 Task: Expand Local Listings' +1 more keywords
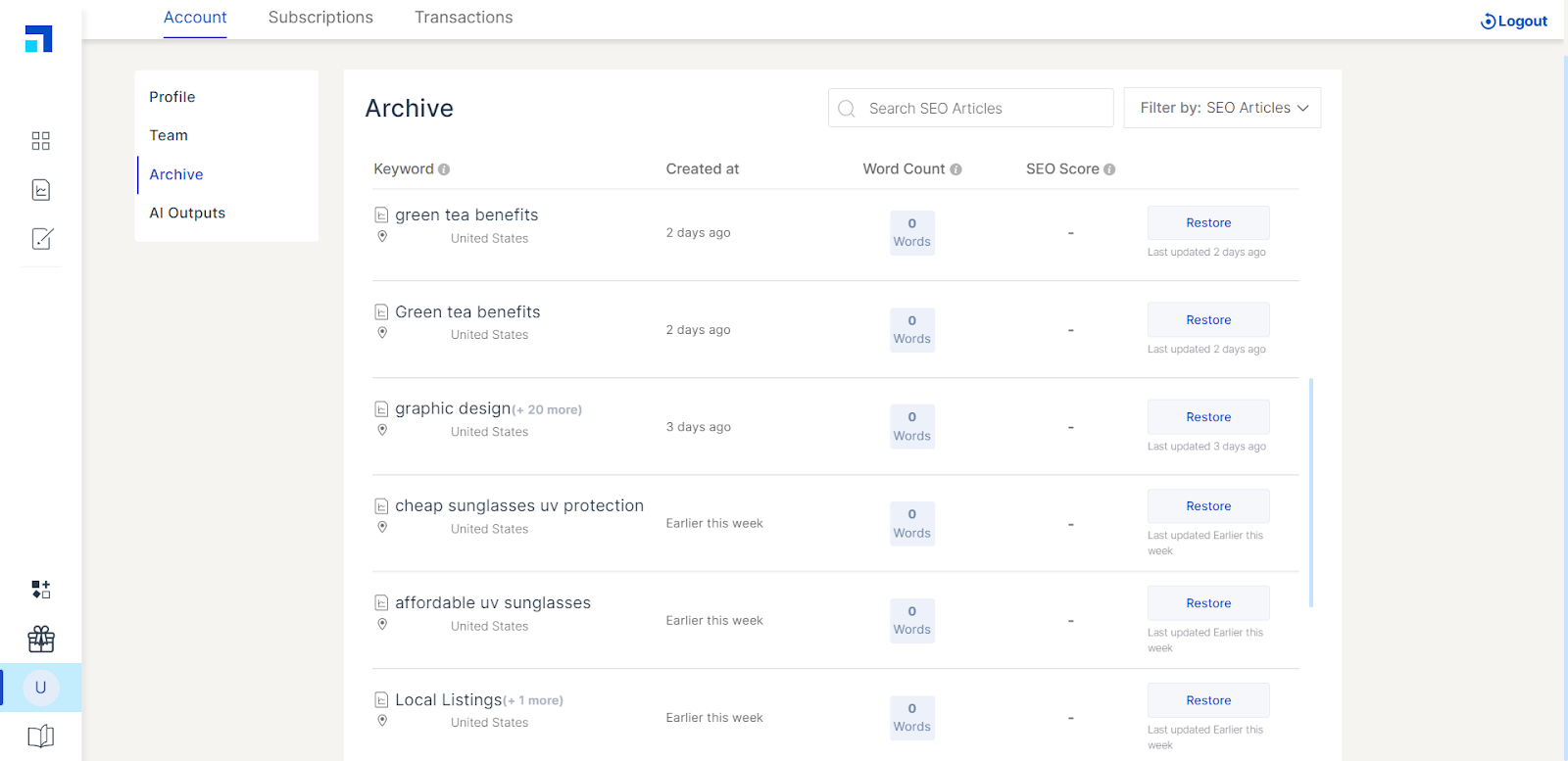(x=533, y=701)
